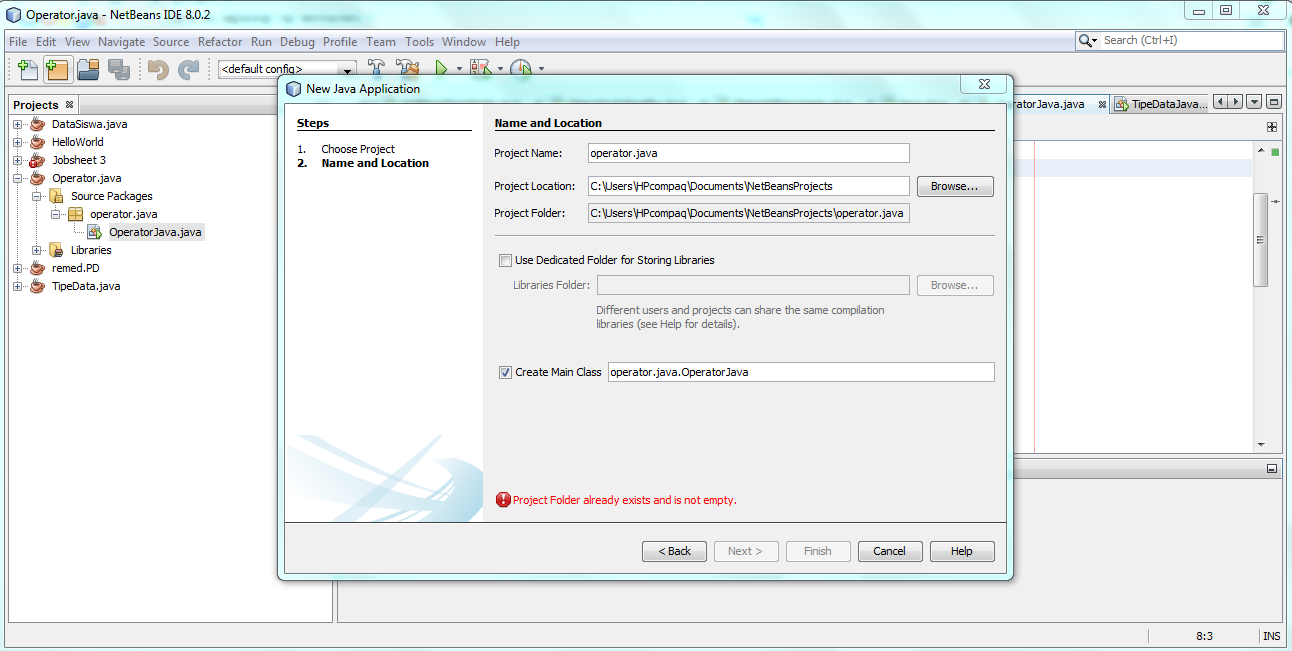The height and width of the screenshot is (651, 1292).
Task: Open the Run Project dropdown arrow
Action: coord(459,69)
